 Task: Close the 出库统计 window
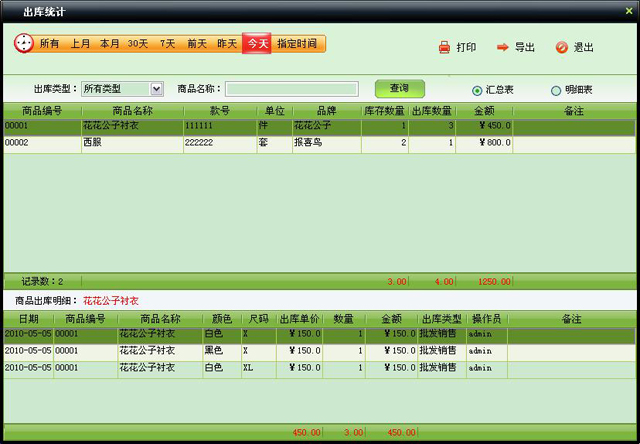coord(627,10)
